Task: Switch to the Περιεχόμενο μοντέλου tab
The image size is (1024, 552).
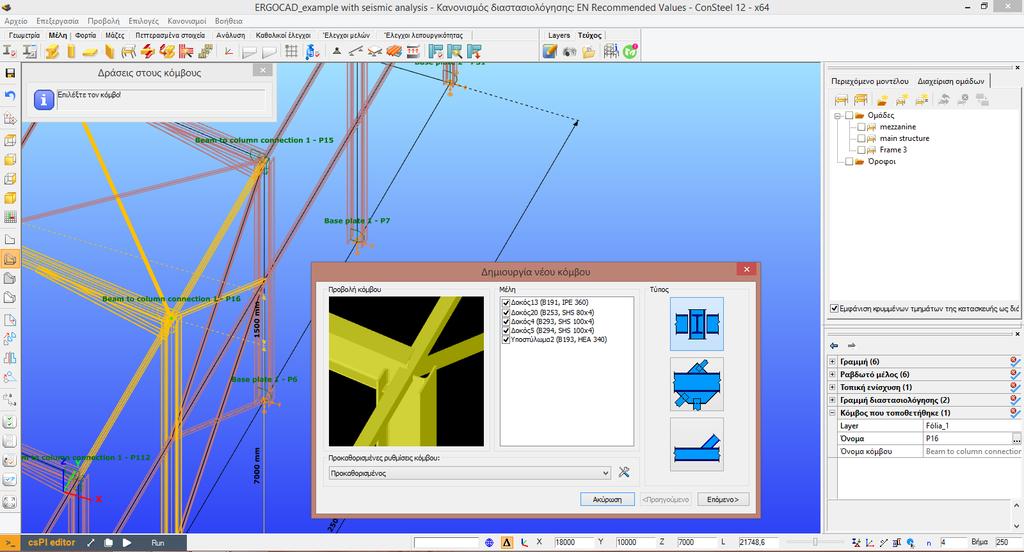Action: click(x=869, y=81)
